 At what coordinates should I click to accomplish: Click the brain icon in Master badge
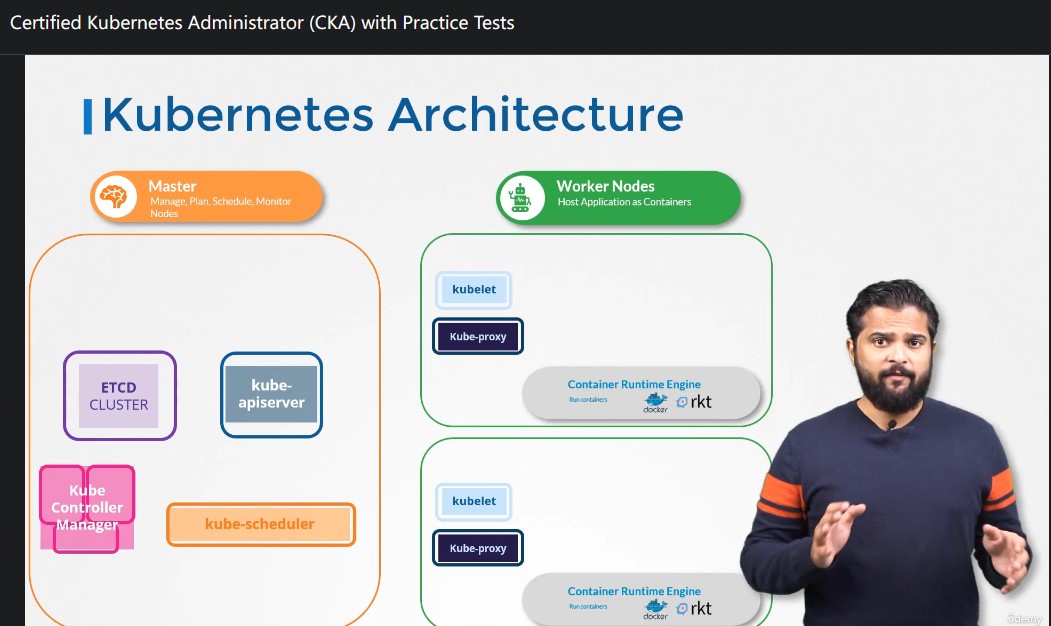[115, 196]
